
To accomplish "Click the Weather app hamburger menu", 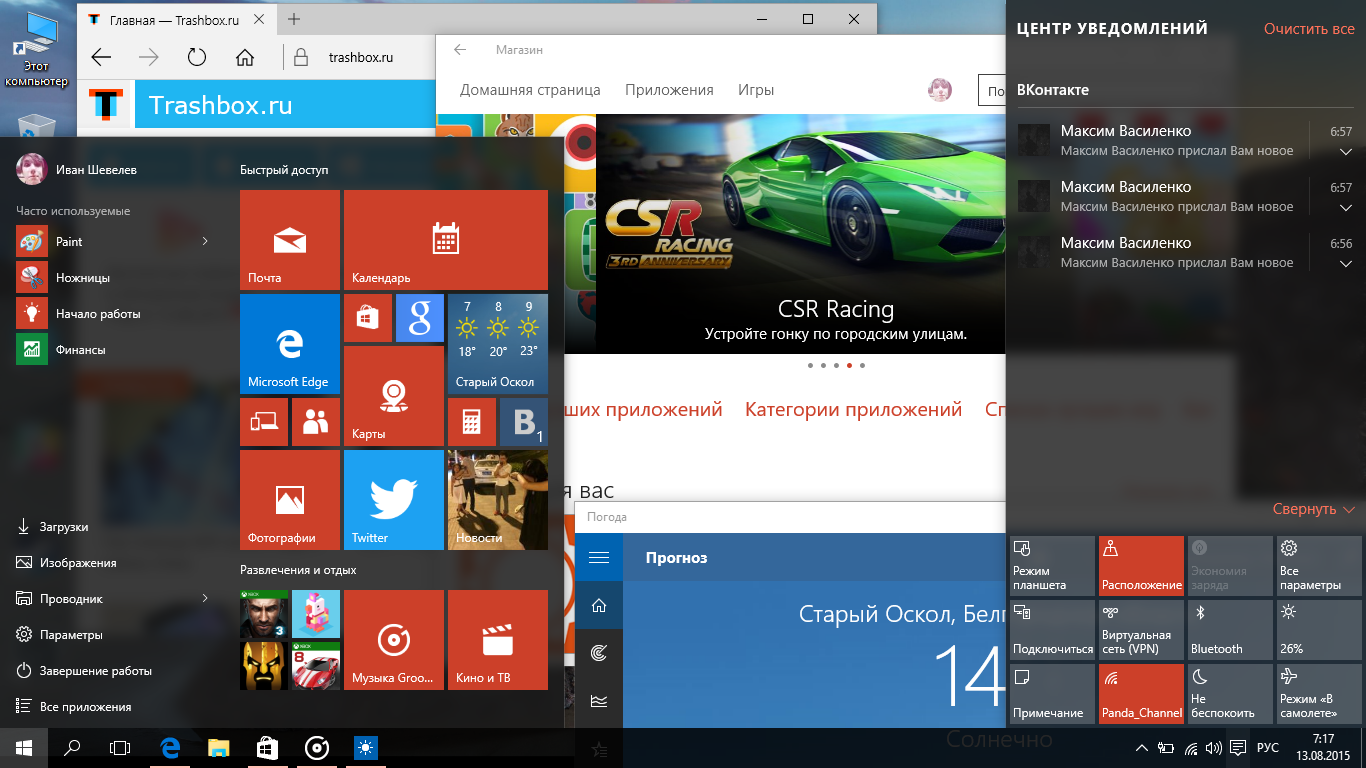I will [x=599, y=557].
